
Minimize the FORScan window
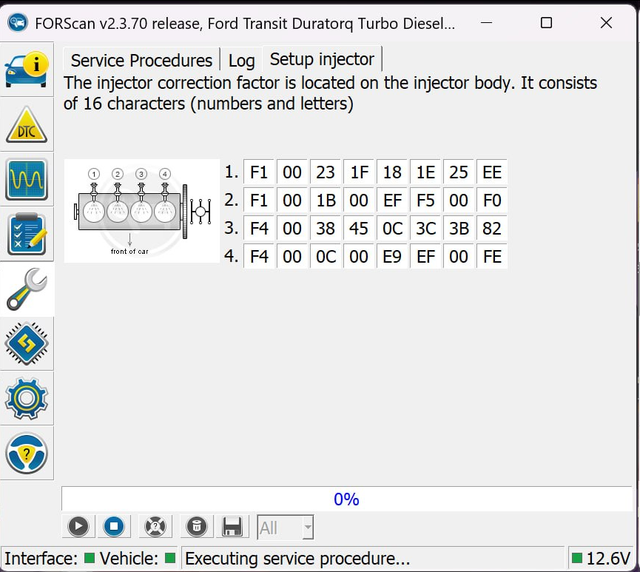486,23
